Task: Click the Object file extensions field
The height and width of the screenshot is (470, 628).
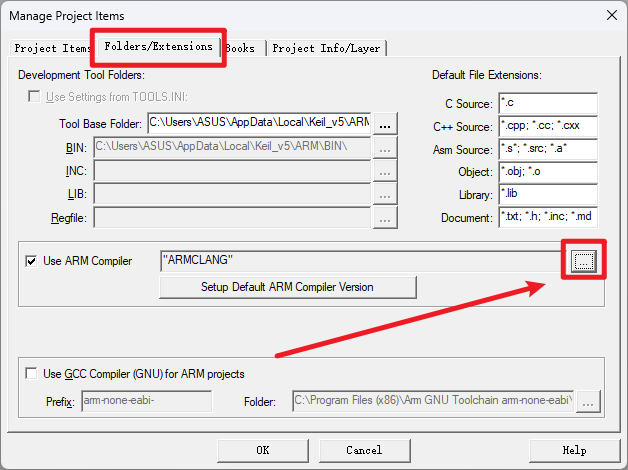Action: point(547,172)
